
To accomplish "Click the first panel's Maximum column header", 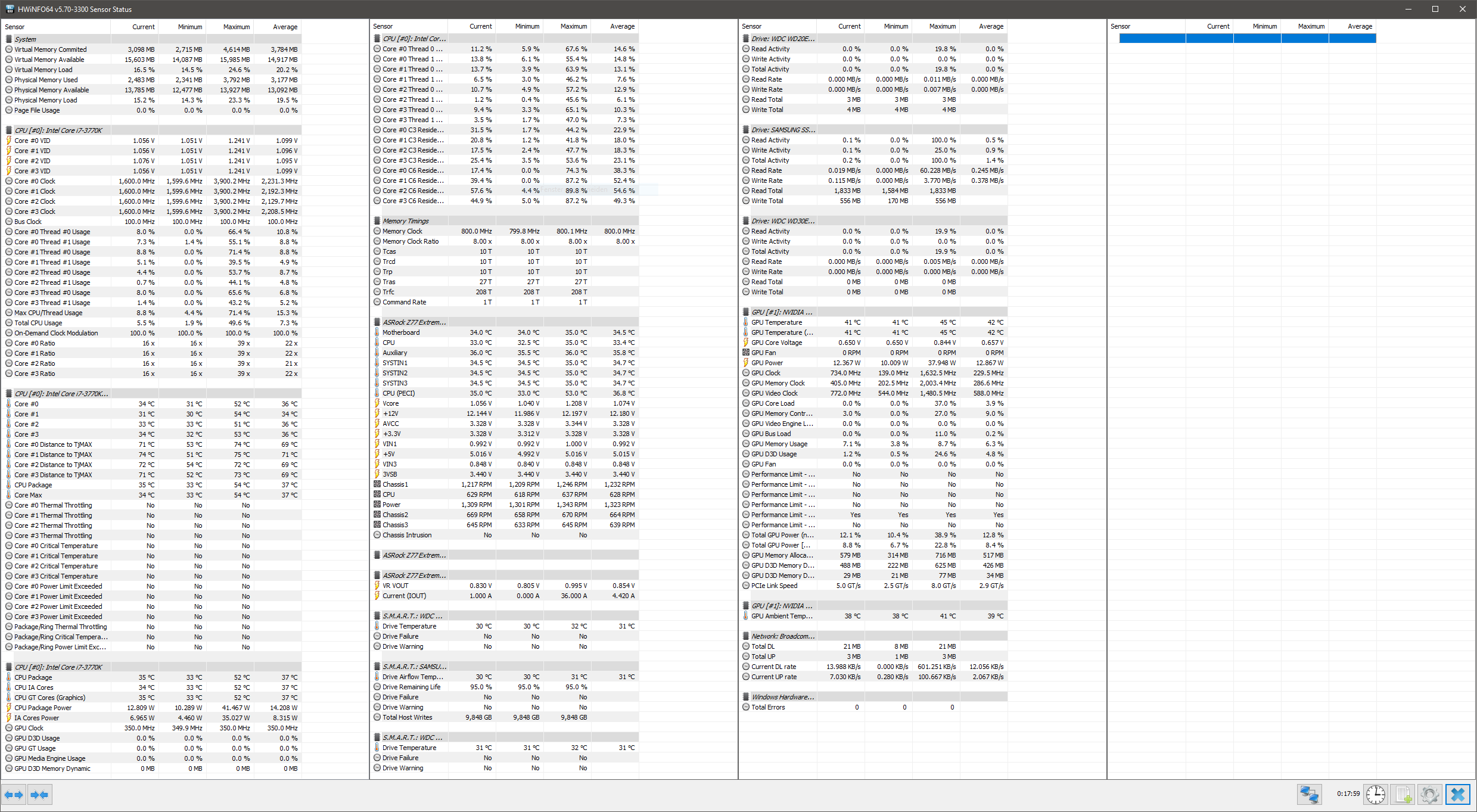I will [x=236, y=27].
